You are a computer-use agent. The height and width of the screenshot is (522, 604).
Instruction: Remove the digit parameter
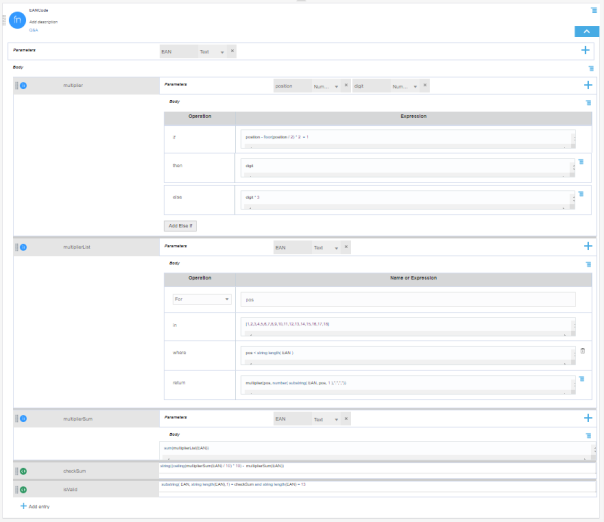(425, 86)
